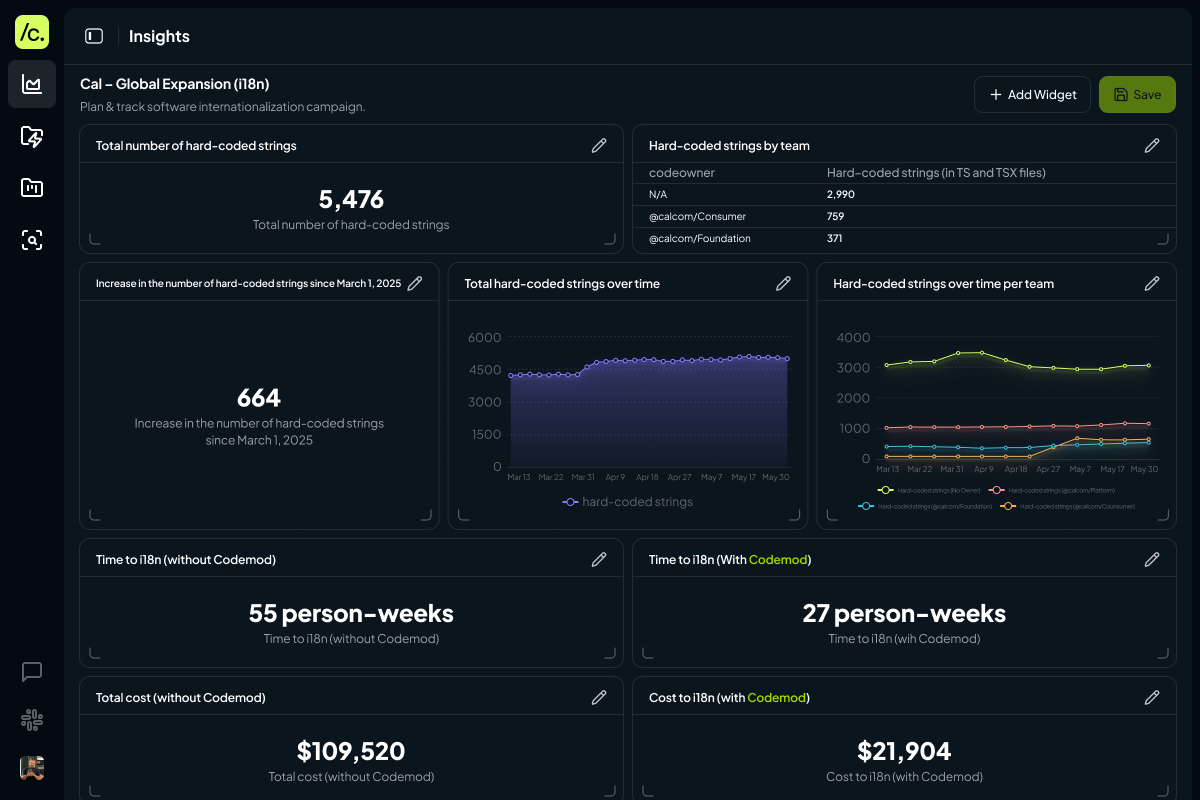The image size is (1200, 800).
Task: Edit the Time to i18n (With Codemod) widget
Action: (x=1152, y=559)
